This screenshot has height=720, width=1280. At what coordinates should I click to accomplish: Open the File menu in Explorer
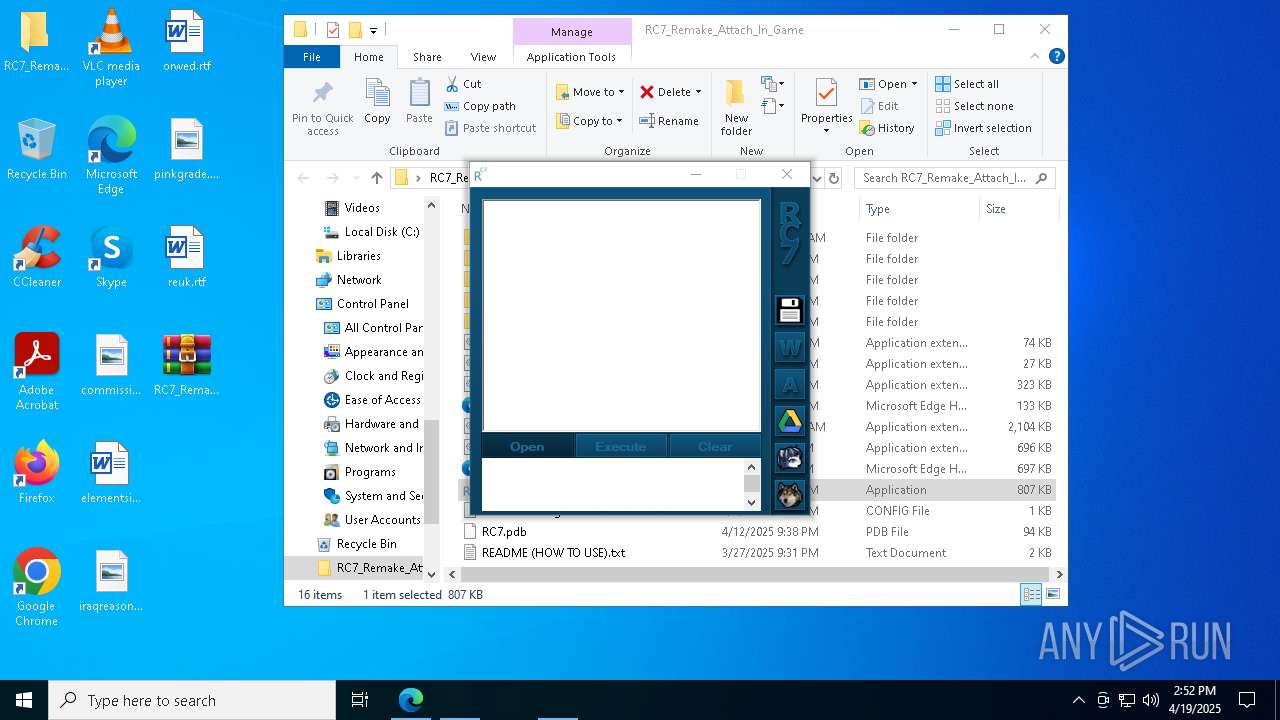point(312,57)
